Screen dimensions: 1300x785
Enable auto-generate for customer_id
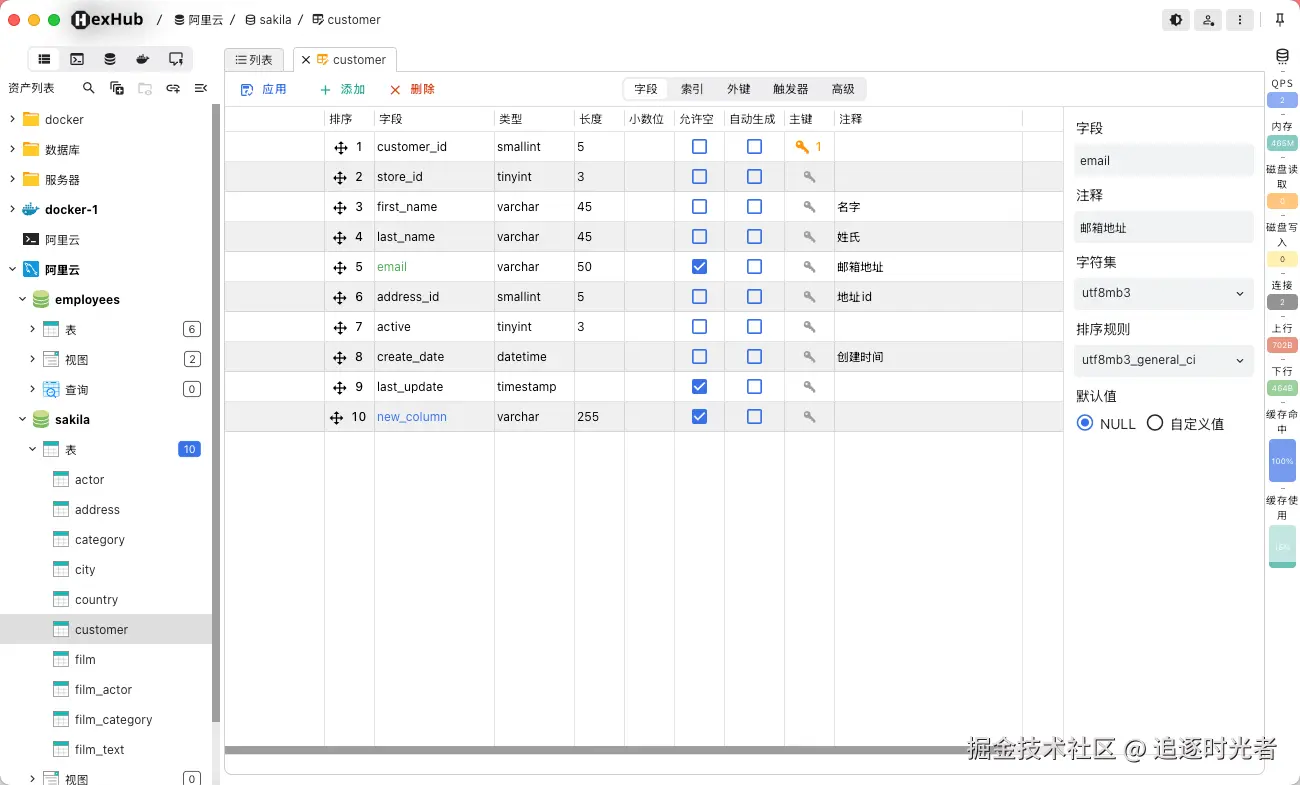pos(754,146)
